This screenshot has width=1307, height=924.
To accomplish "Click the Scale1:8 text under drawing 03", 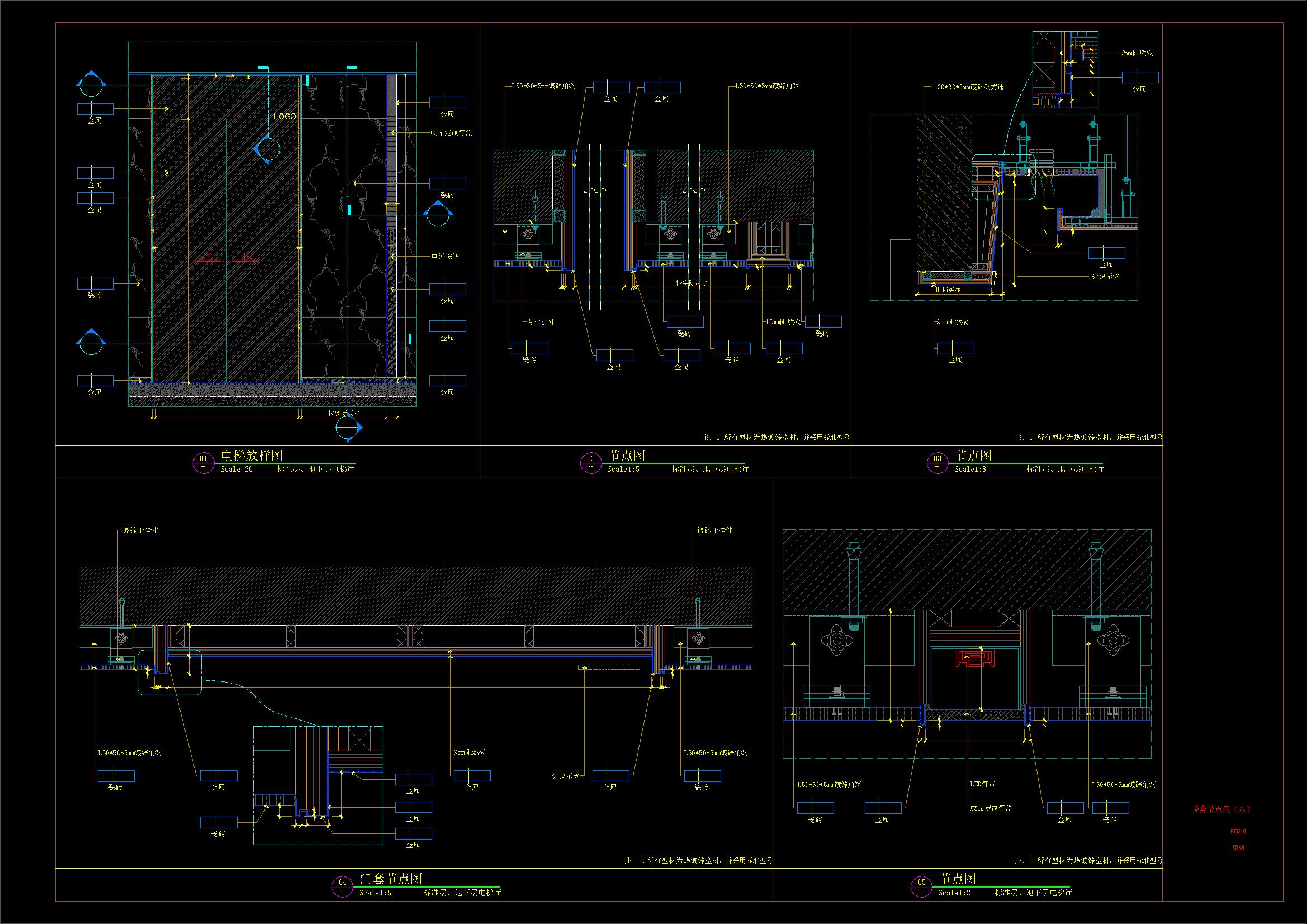I will 970,470.
